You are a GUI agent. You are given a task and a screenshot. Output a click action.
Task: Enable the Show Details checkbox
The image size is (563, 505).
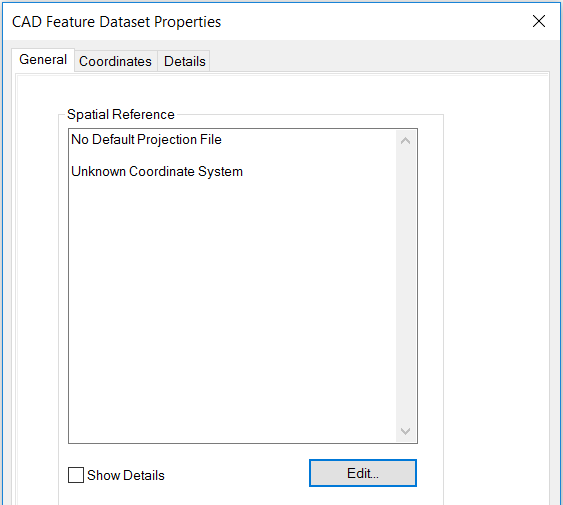pos(76,475)
